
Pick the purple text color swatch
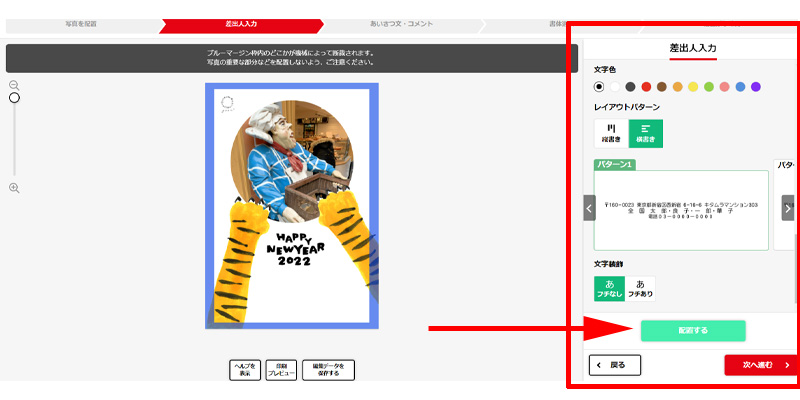[756, 87]
